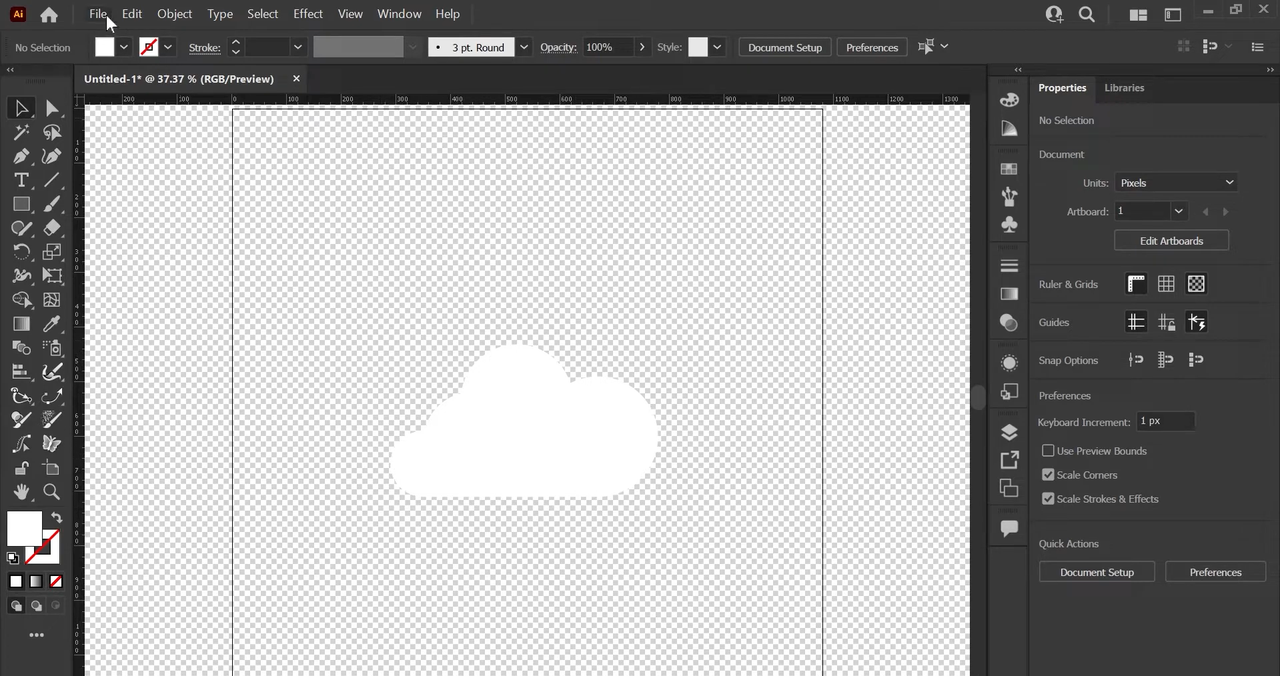The image size is (1280, 676).
Task: Toggle show rulers button
Action: (x=1136, y=284)
